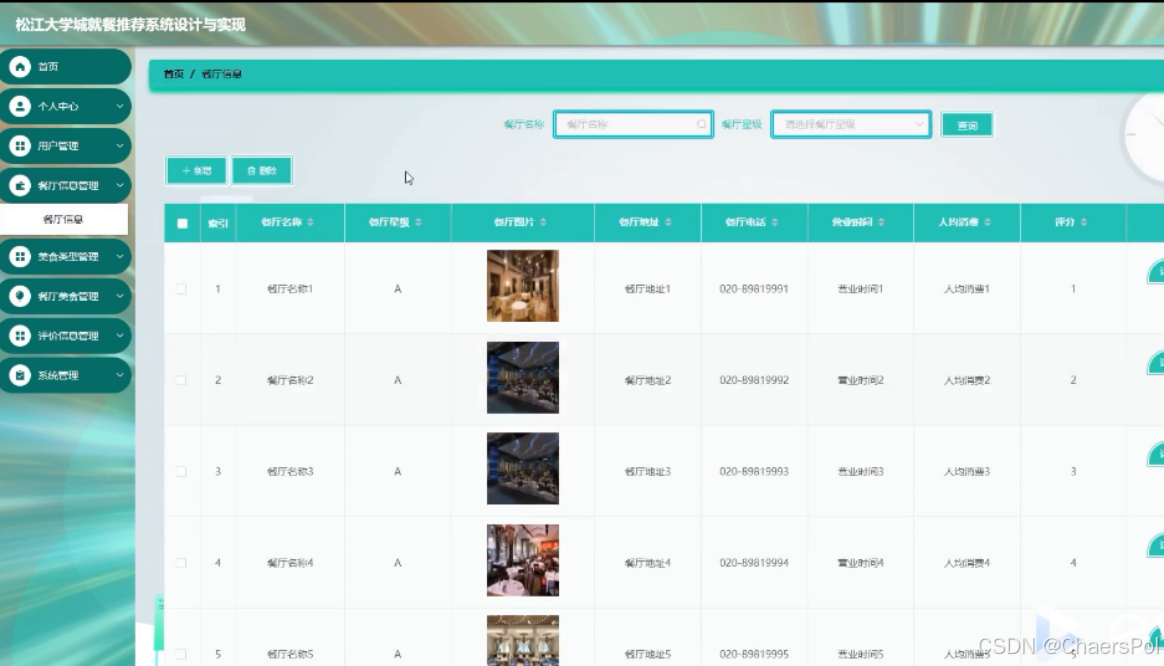1164x666 pixels.
Task: Go to 首页 via breadcrumb link
Action: click(x=173, y=74)
